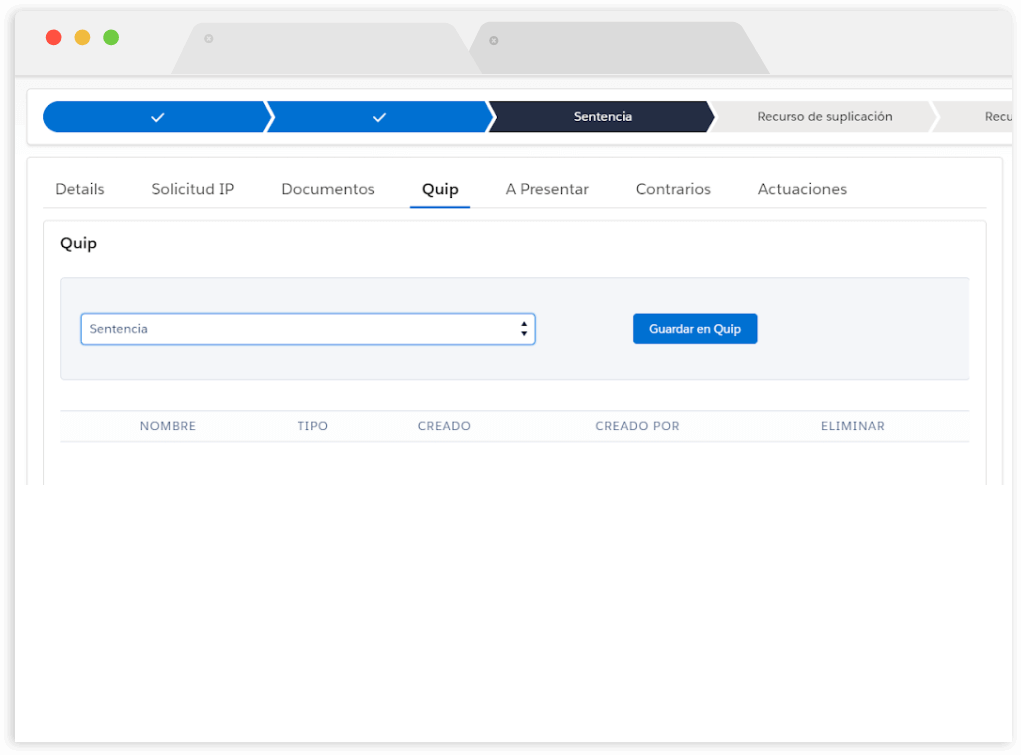Click the TIPO column header

(x=312, y=426)
